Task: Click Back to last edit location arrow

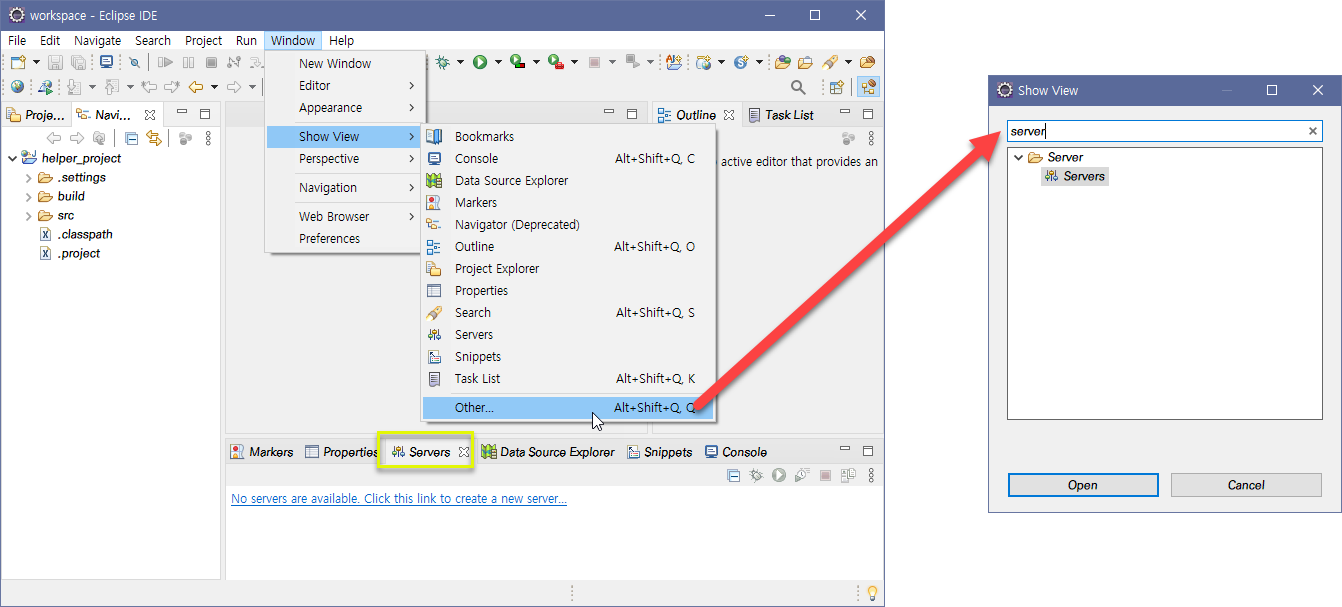Action: (x=148, y=87)
